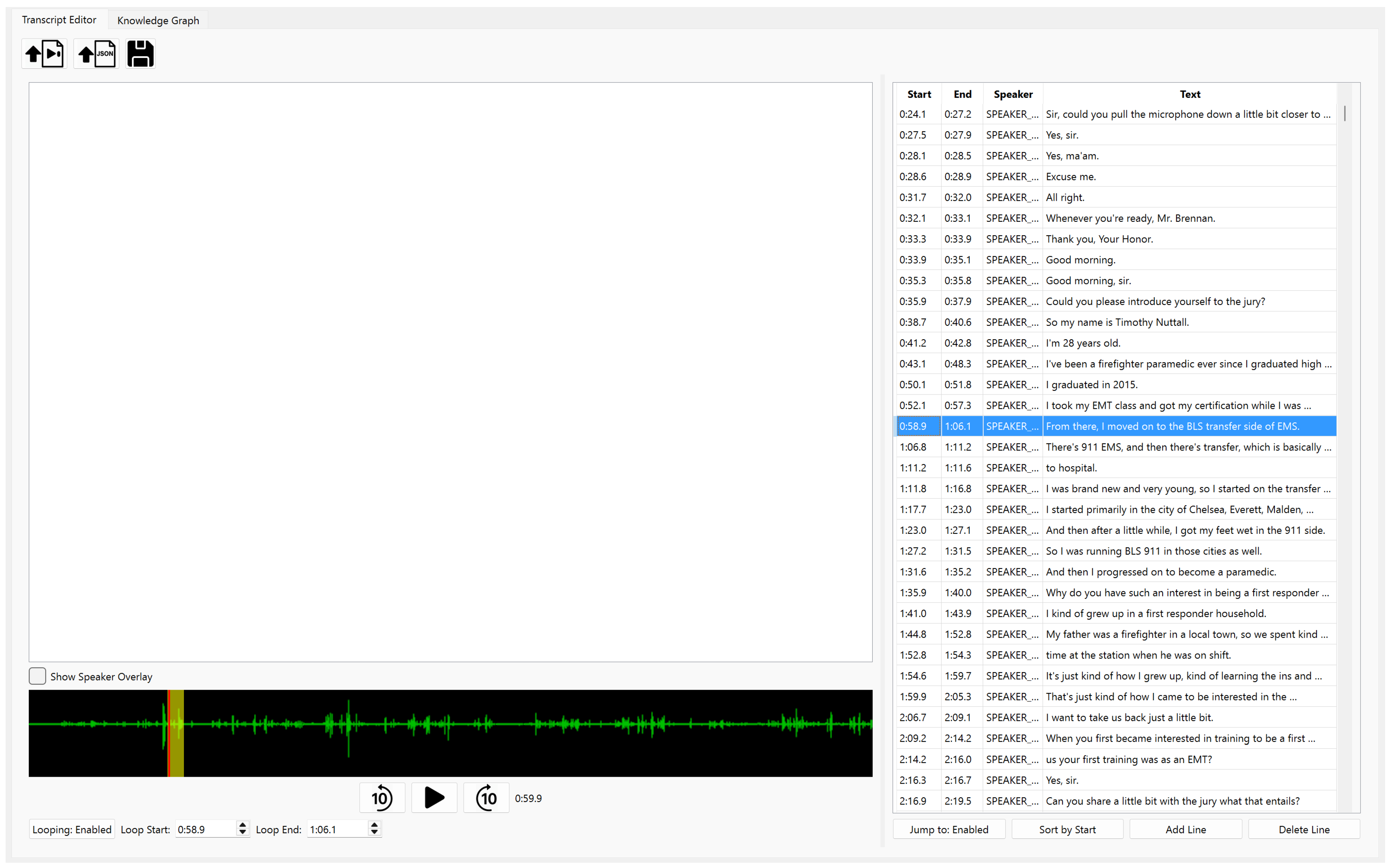Click the Sort by Start button
This screenshot has width=1390, height=868.
[1067, 829]
